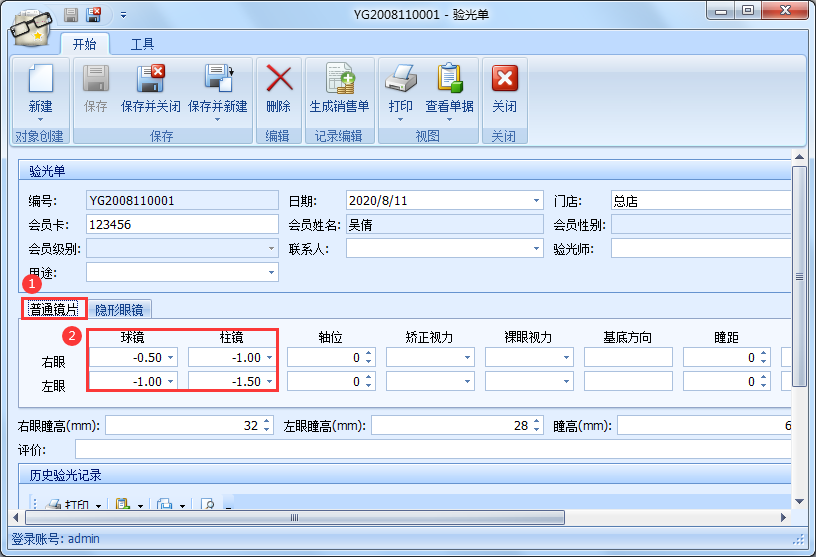Open right eye 球镜 value dropdown
The height and width of the screenshot is (557, 816).
point(169,358)
